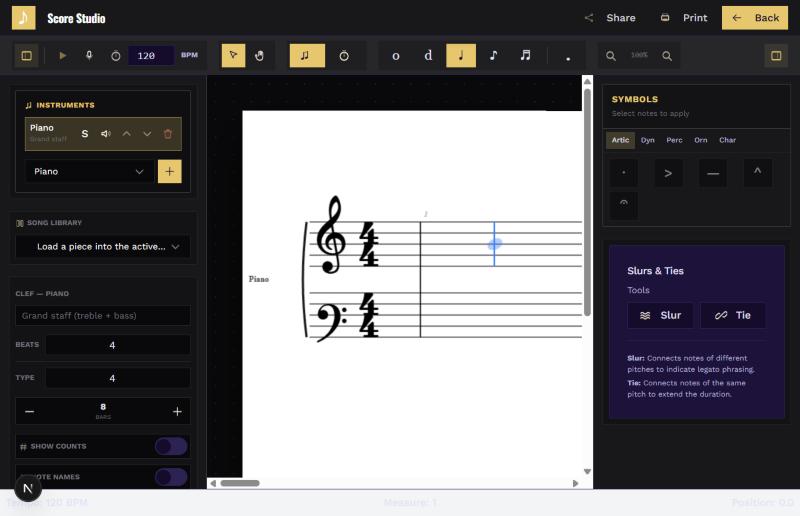Zoom out with left magnifier icon
800x516 pixels.
click(x=611, y=56)
